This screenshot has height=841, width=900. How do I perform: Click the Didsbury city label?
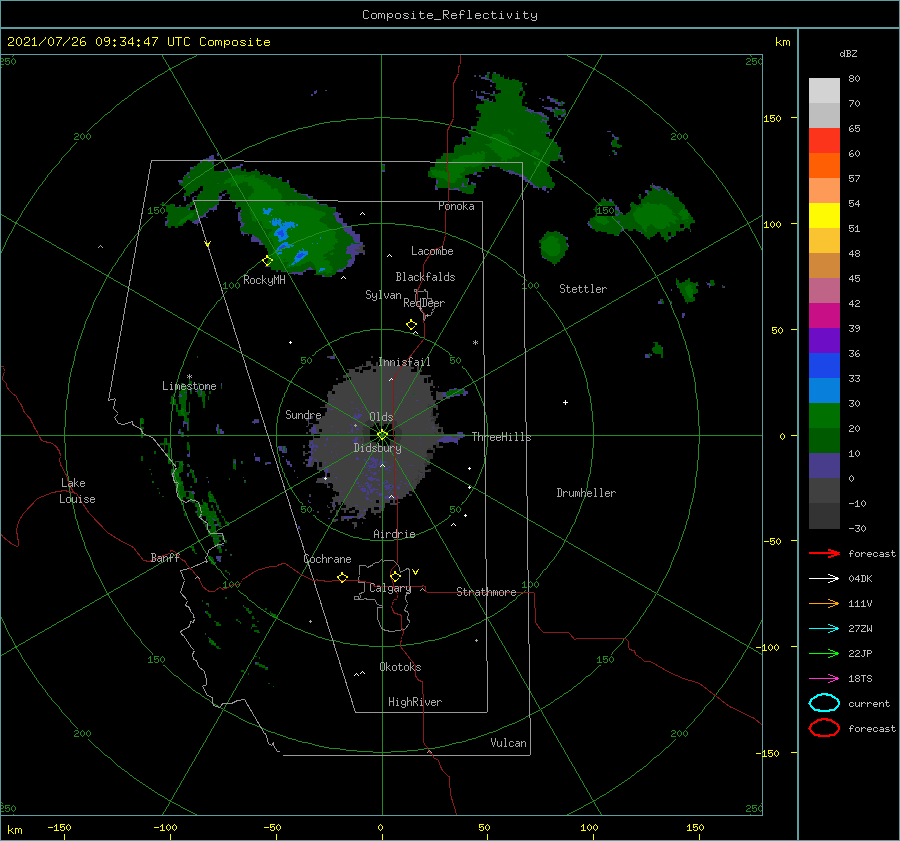pos(378,448)
